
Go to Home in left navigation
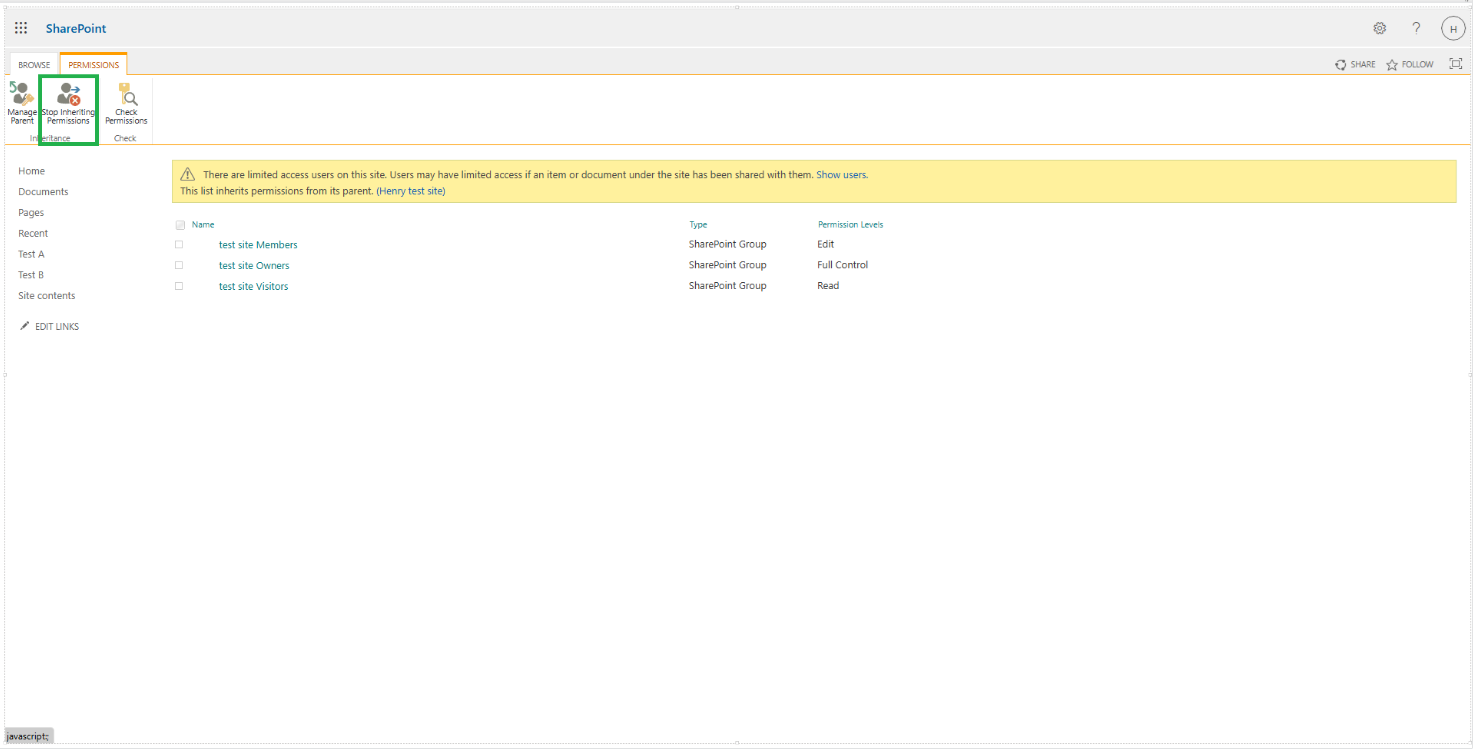pos(31,171)
